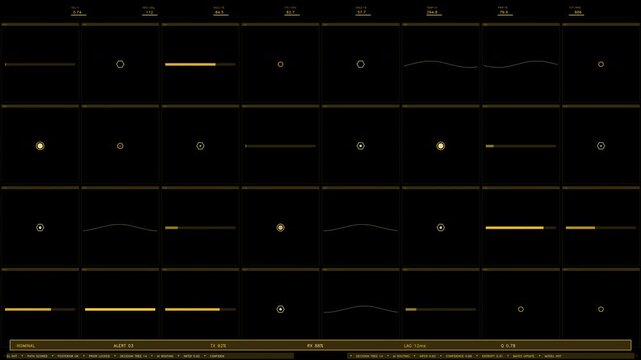
Task: Click the LAG 12ms status entry
Action: (415, 346)
